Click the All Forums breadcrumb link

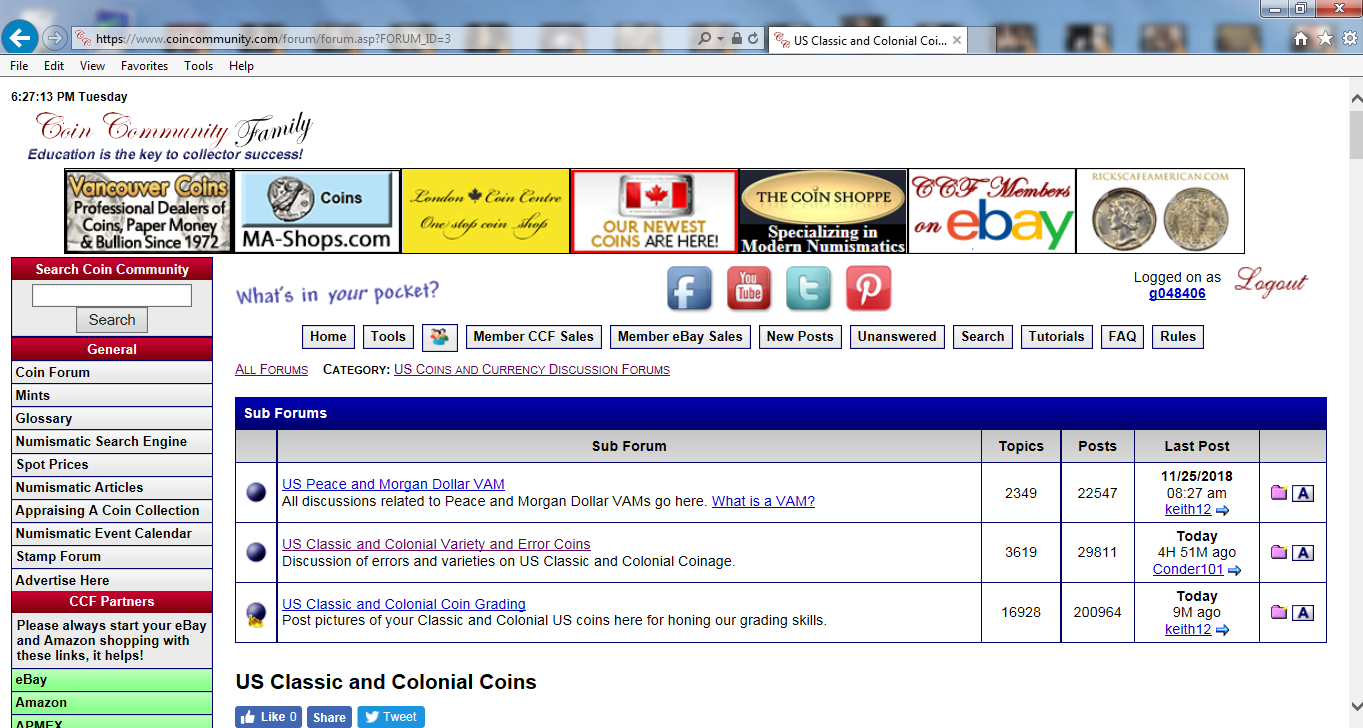271,370
